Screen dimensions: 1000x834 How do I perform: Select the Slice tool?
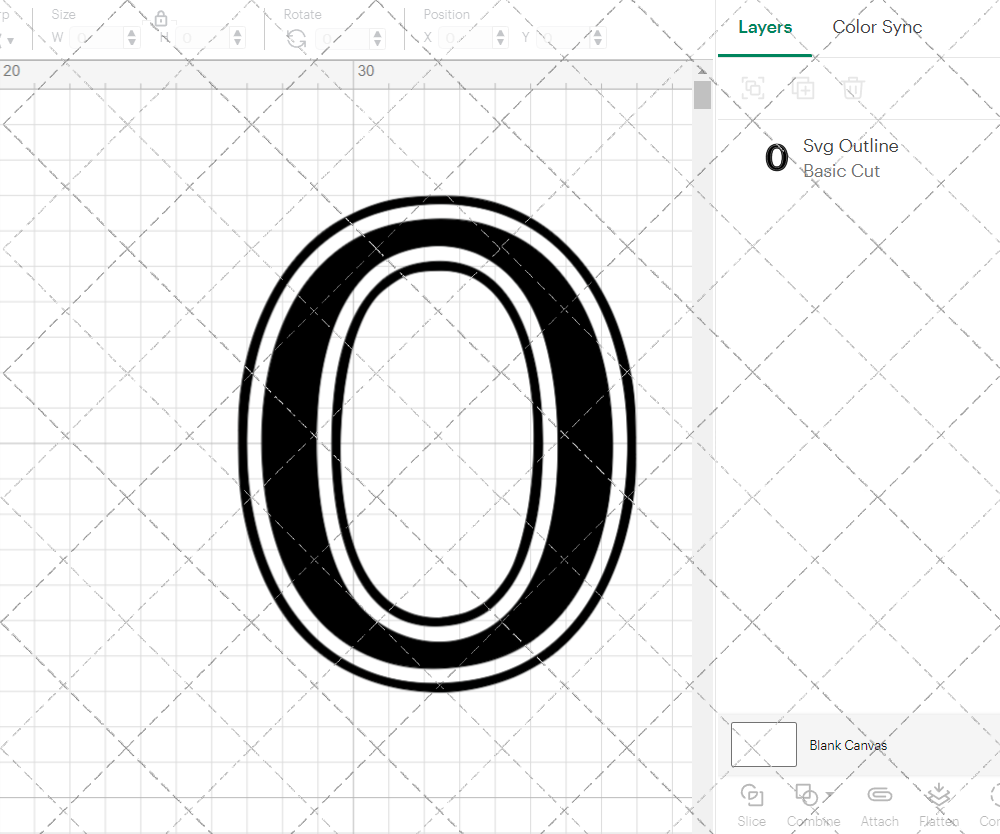tap(751, 796)
